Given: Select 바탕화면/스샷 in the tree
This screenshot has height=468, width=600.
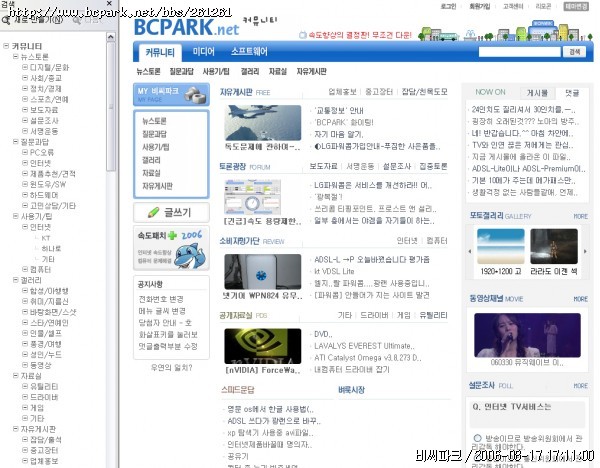Looking at the screenshot, I should (53, 312).
